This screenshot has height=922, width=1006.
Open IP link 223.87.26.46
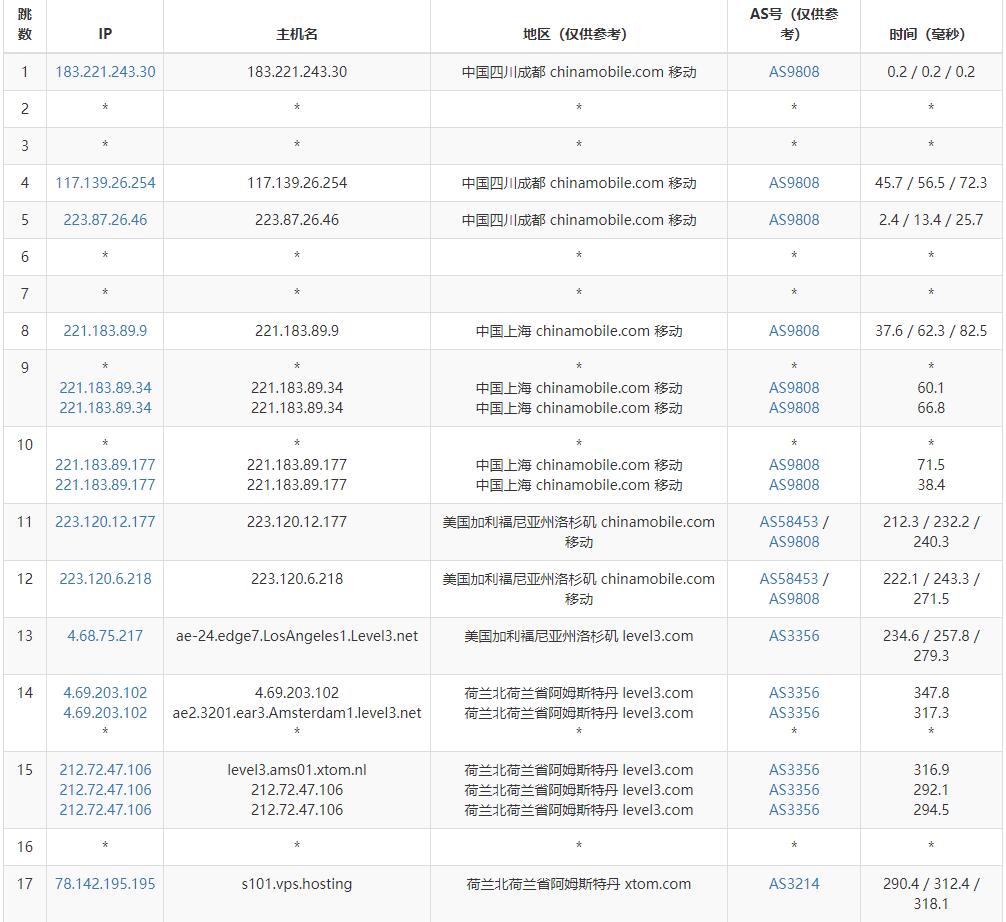point(105,220)
